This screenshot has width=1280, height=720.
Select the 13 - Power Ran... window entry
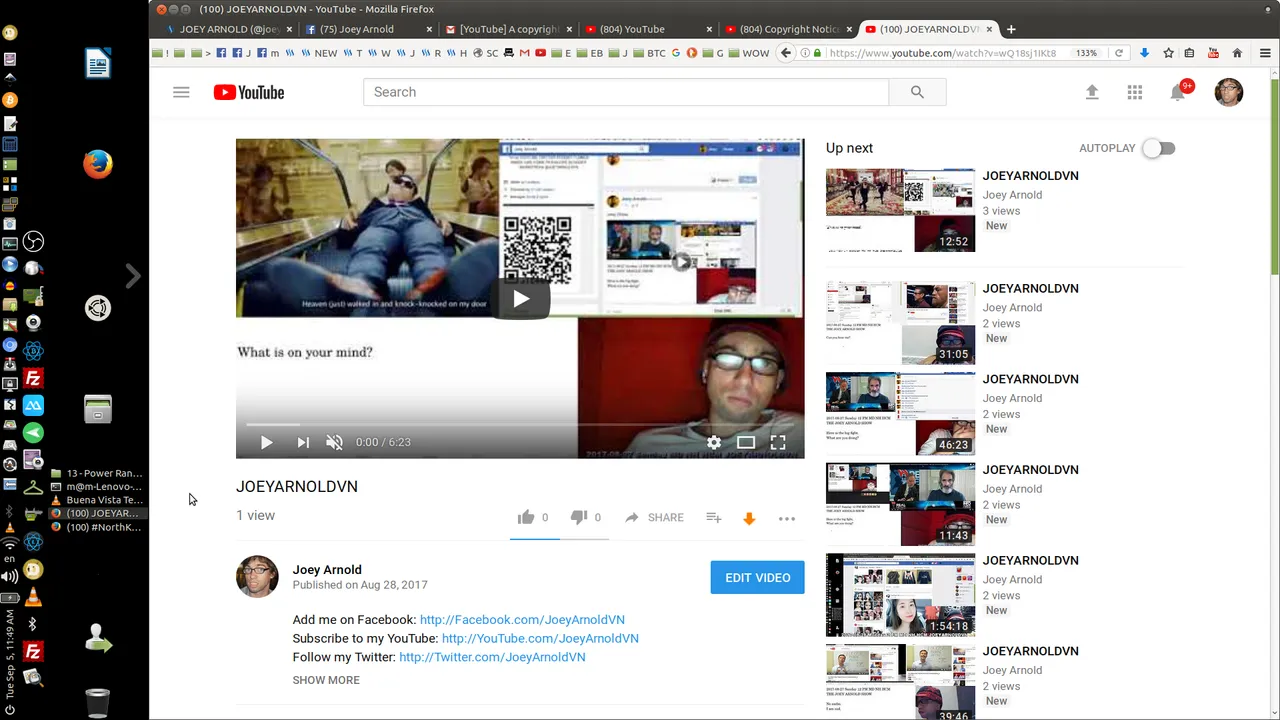coord(97,473)
